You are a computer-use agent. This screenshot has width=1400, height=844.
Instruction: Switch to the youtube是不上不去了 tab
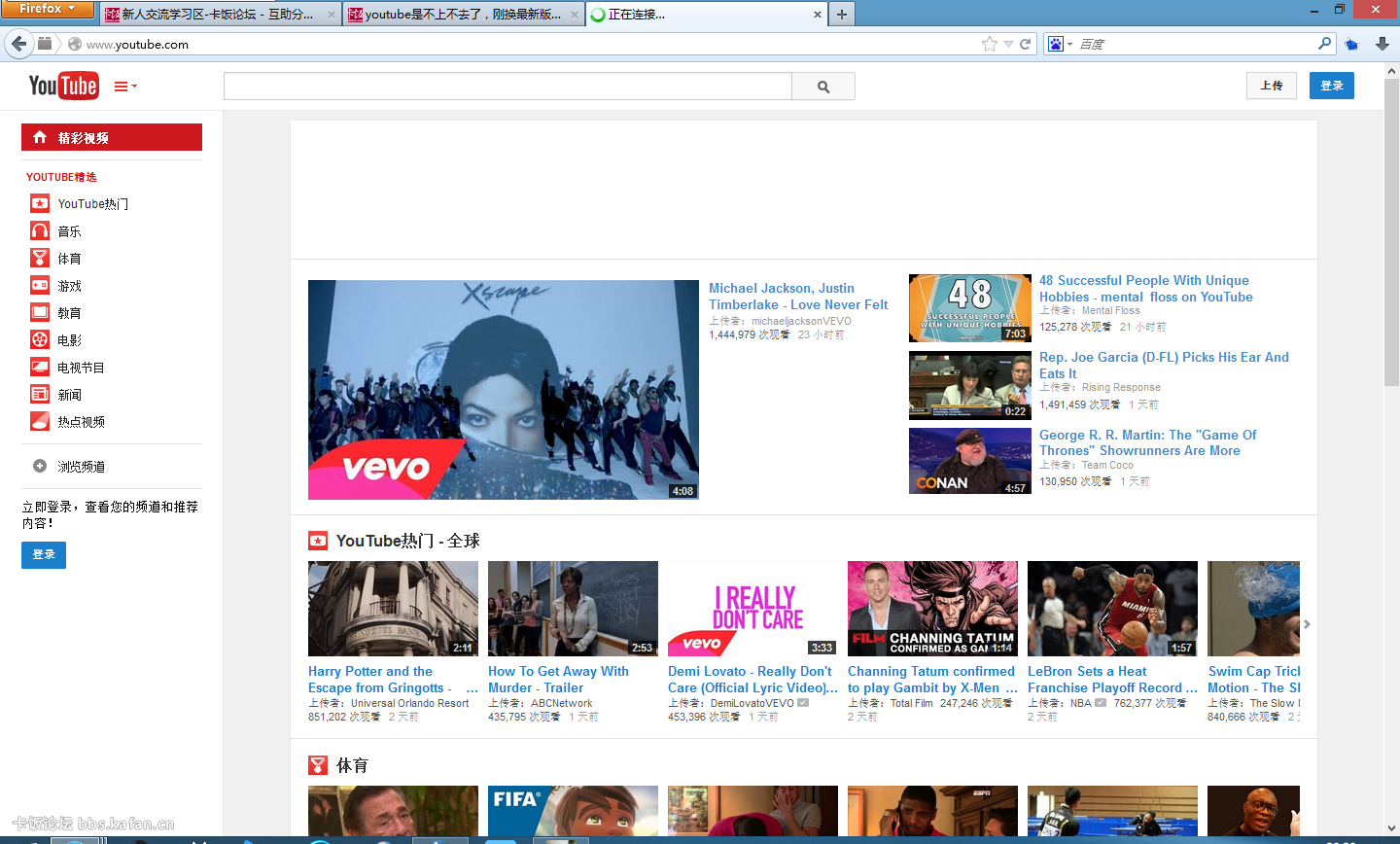(463, 15)
